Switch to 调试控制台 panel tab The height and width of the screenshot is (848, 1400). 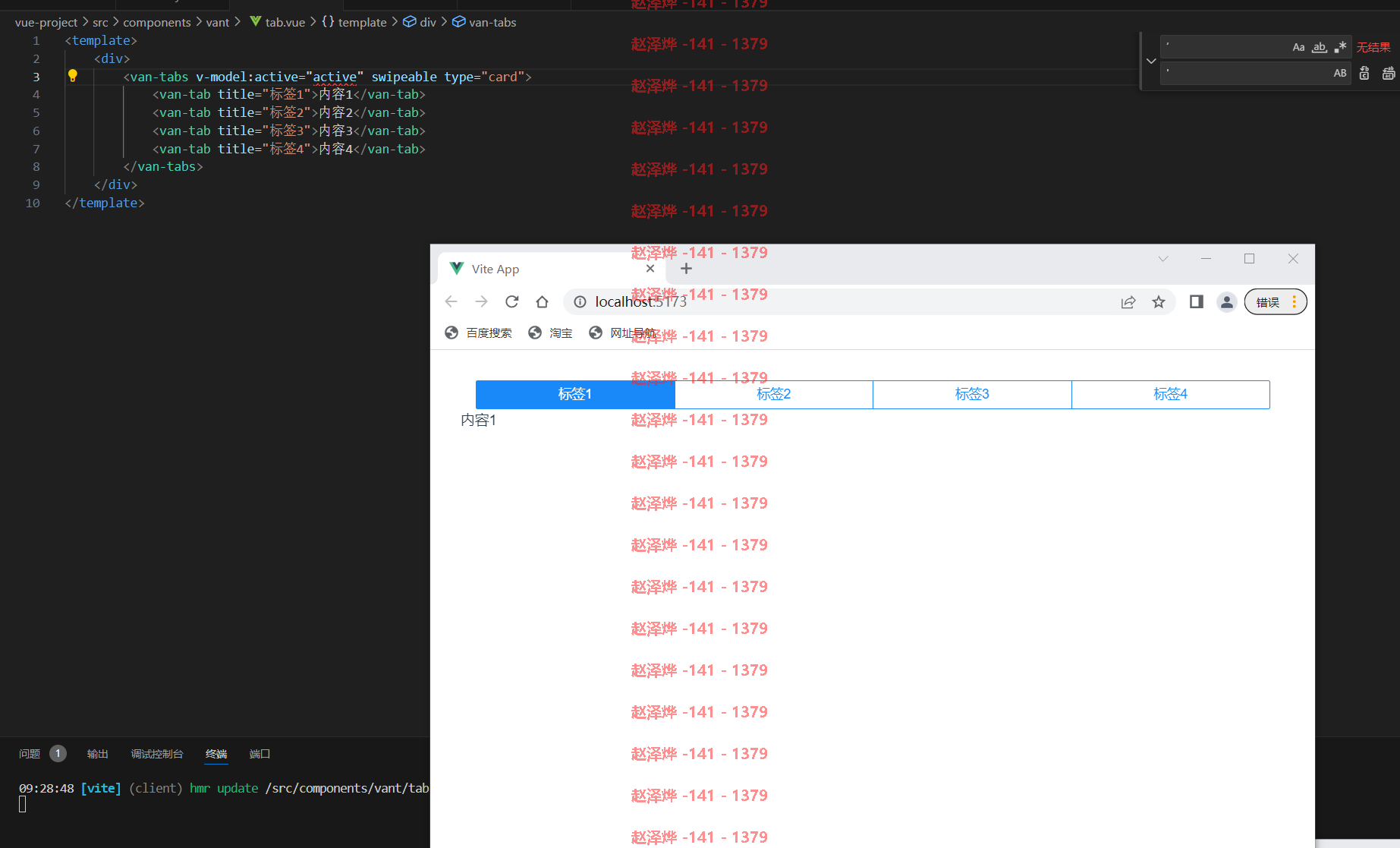(x=157, y=754)
